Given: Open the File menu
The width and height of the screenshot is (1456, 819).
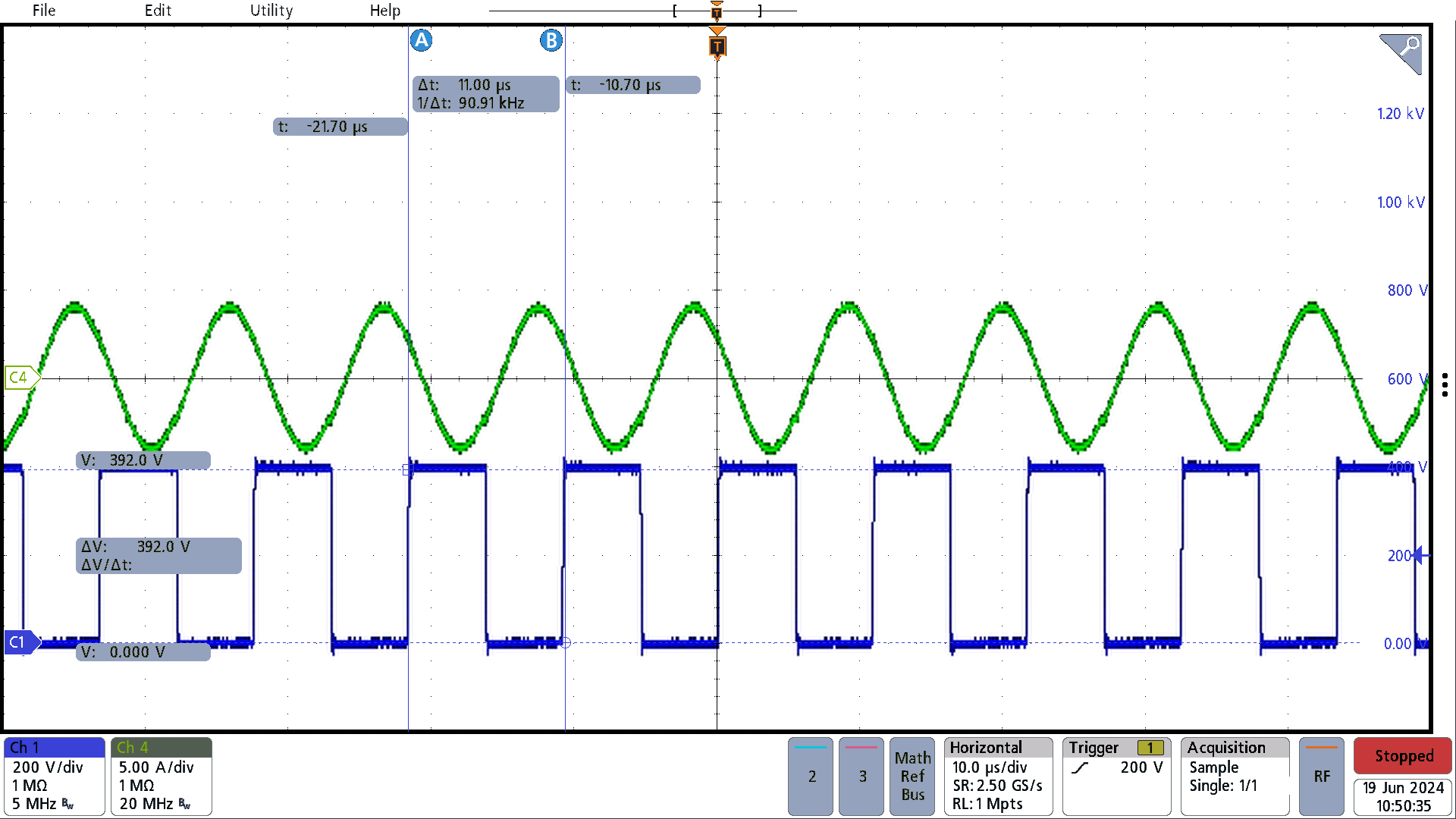Looking at the screenshot, I should [x=44, y=11].
